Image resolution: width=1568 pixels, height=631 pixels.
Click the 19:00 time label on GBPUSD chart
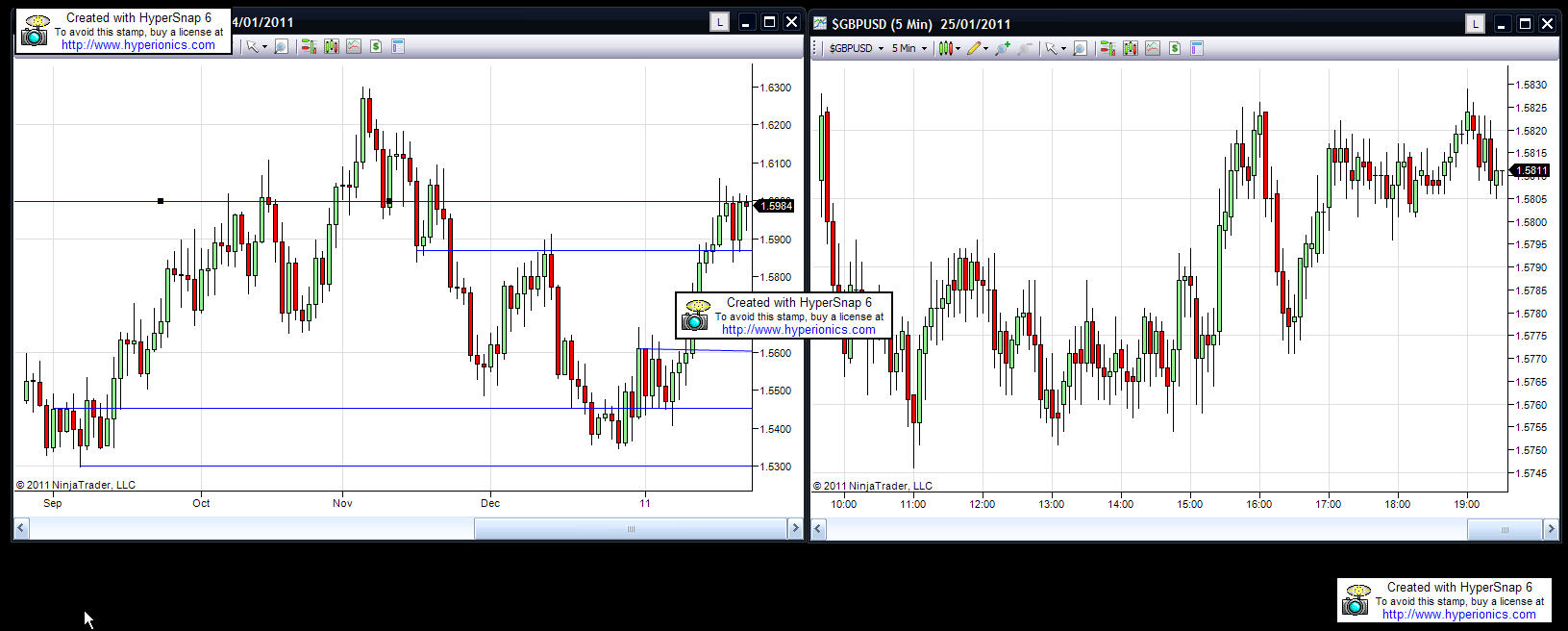pyautogui.click(x=1467, y=504)
